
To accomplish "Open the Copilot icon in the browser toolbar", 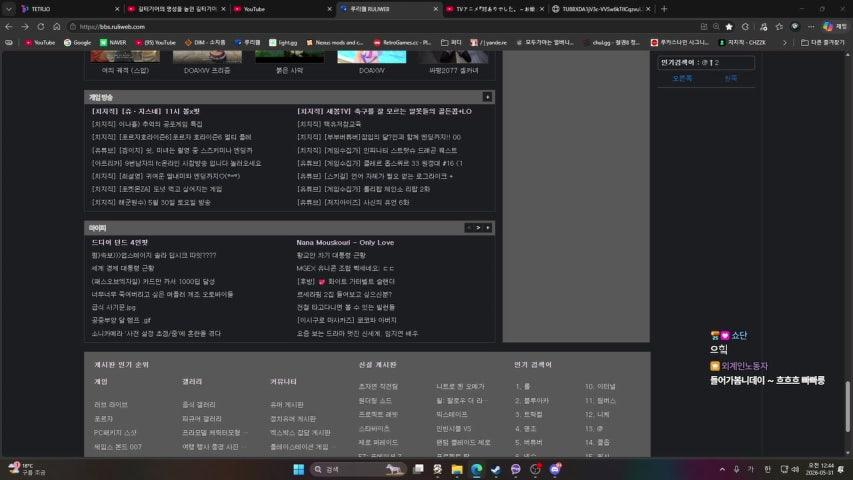I will point(827,26).
